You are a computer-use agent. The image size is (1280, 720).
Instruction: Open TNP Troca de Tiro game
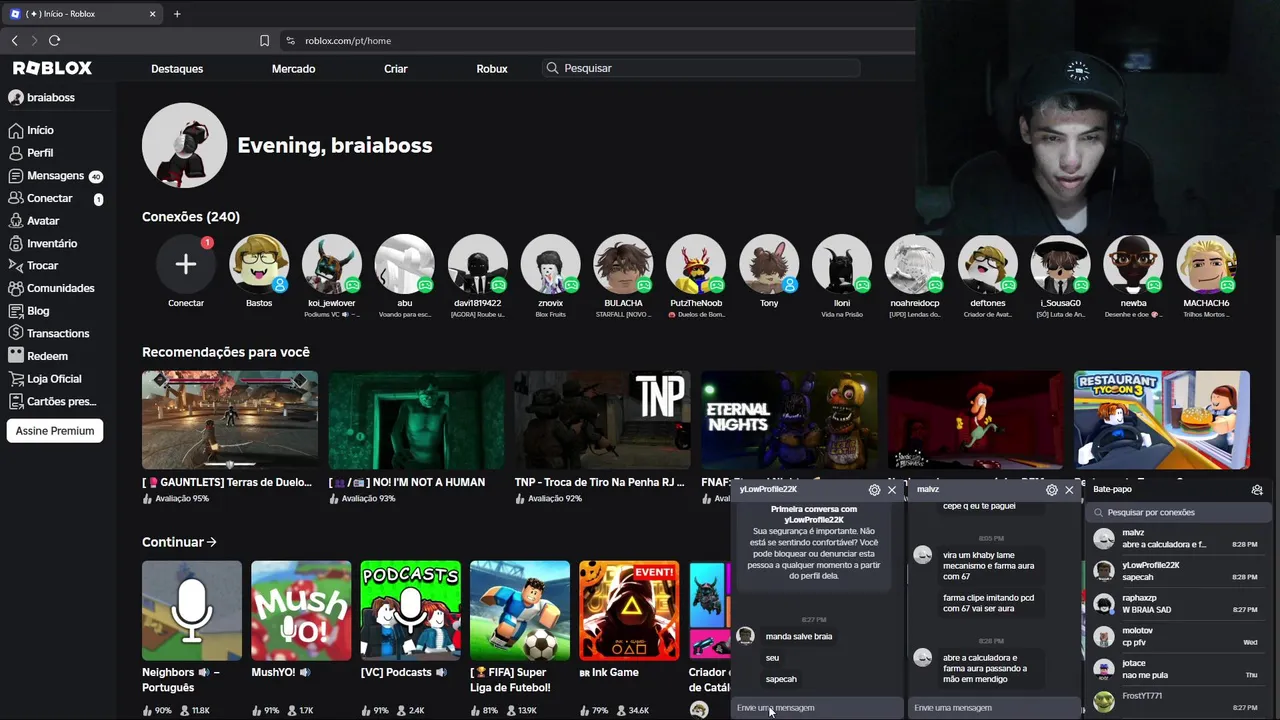[x=603, y=420]
